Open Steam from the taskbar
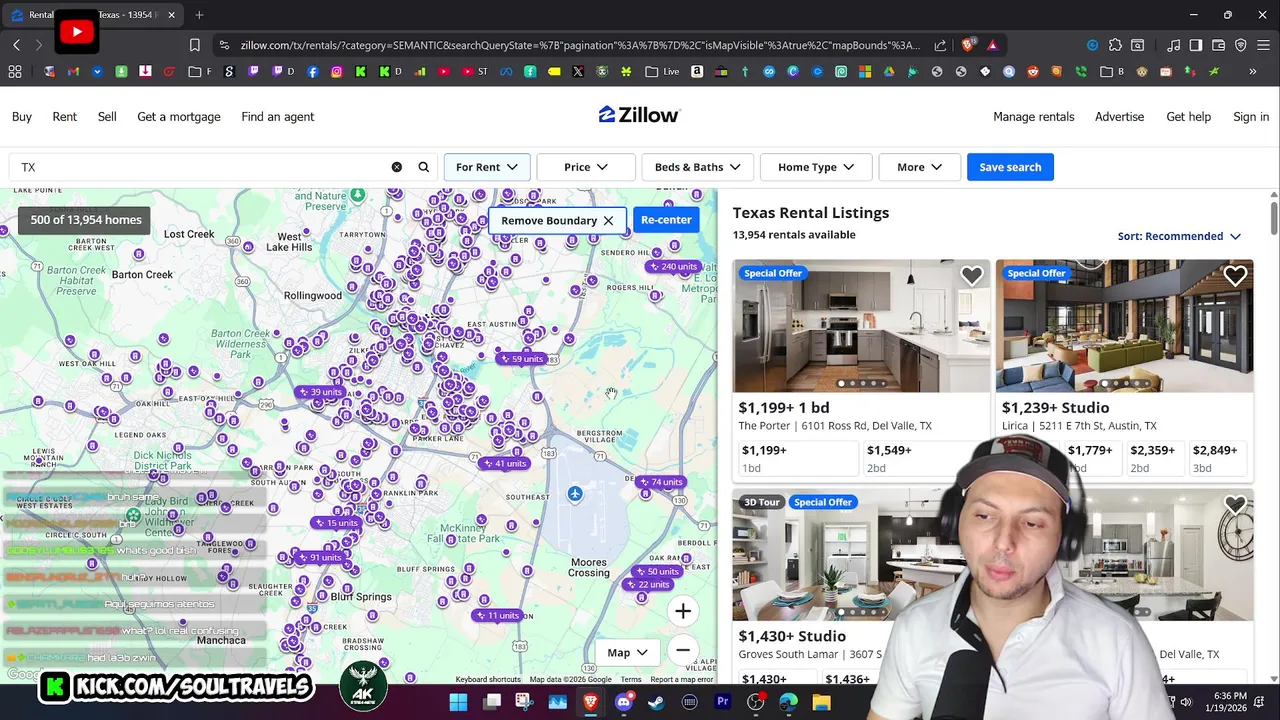1280x720 pixels. pos(656,702)
